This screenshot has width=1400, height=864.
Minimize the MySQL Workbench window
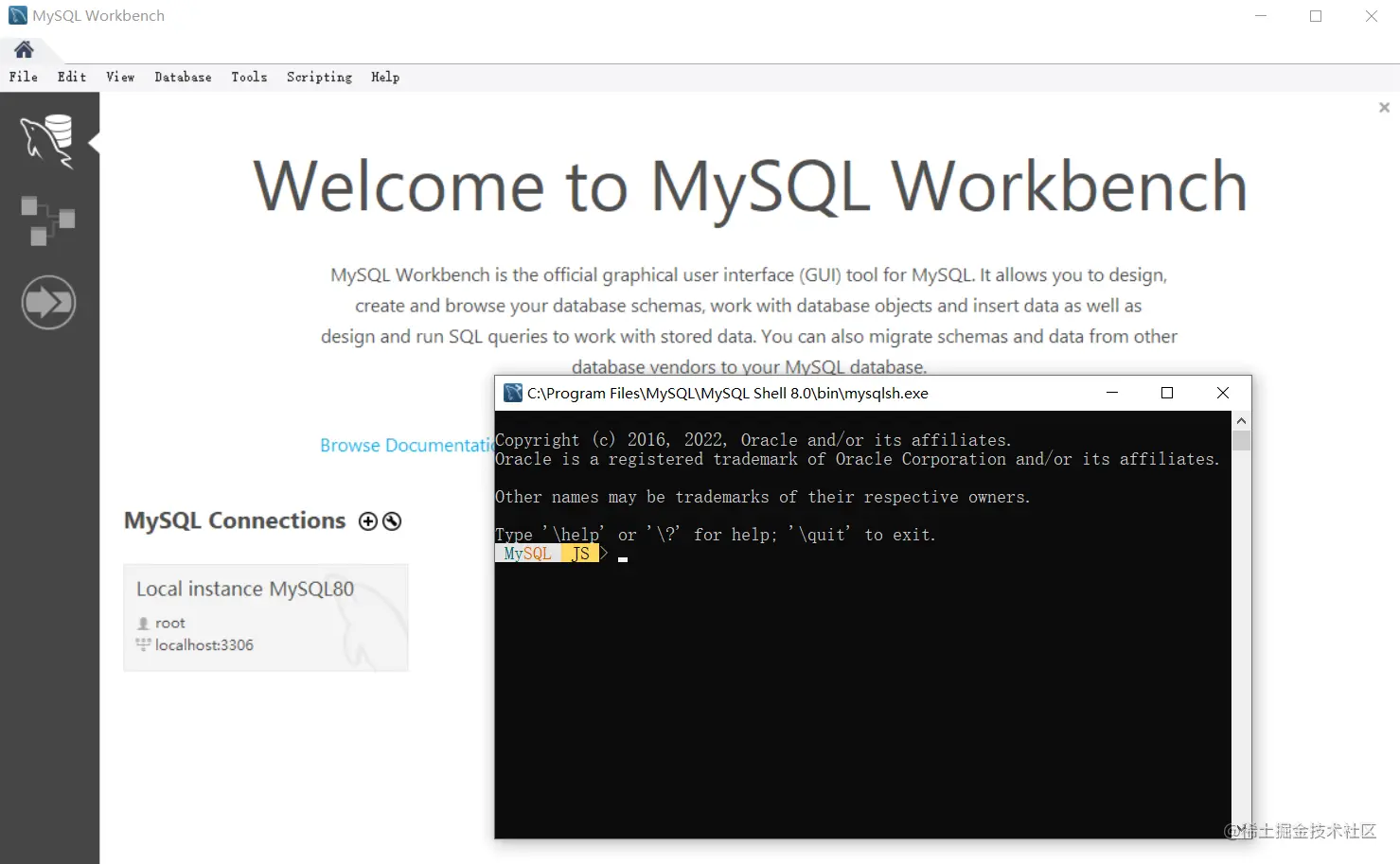pos(1261,16)
